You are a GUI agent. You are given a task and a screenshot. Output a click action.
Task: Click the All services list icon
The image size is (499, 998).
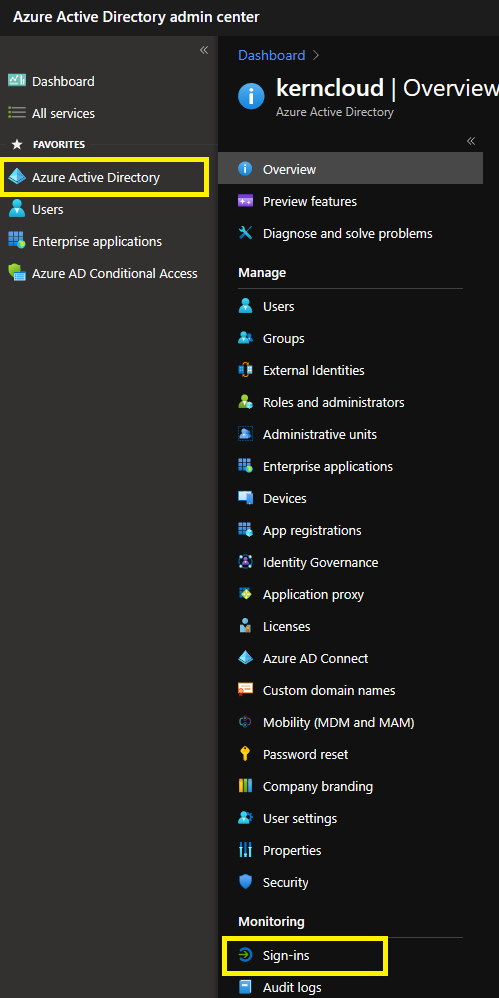(17, 113)
